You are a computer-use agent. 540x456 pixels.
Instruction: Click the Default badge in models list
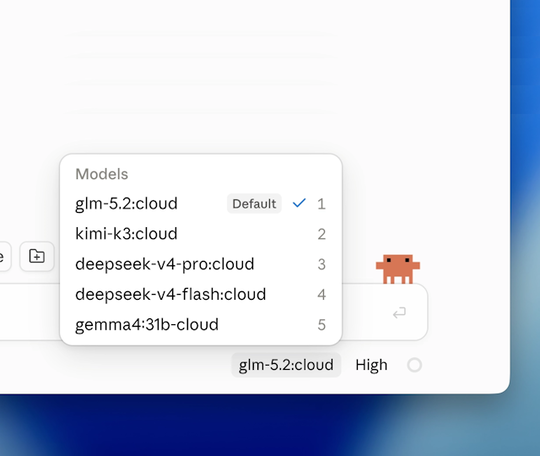(254, 204)
